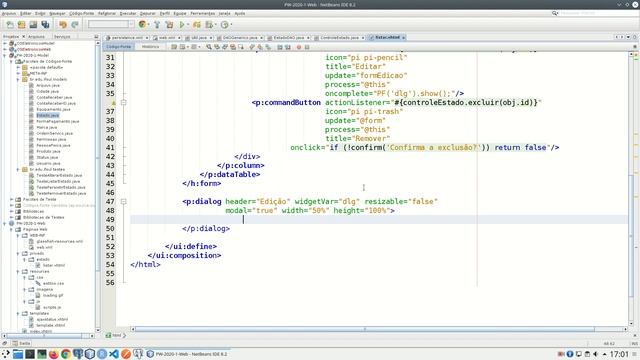This screenshot has height=360, width=640.
Task: Select Marca.java in the project tree
Action: tap(47, 127)
